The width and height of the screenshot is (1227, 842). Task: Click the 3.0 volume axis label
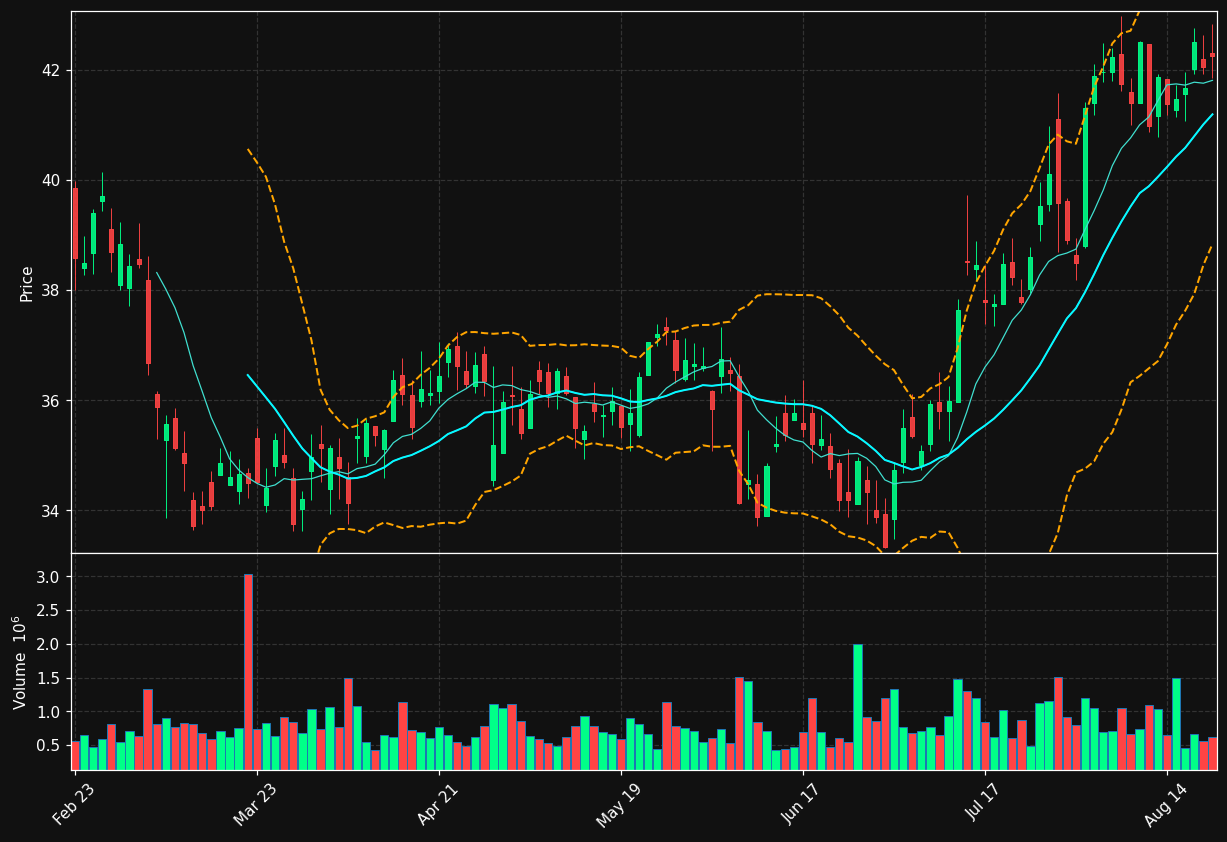50,577
